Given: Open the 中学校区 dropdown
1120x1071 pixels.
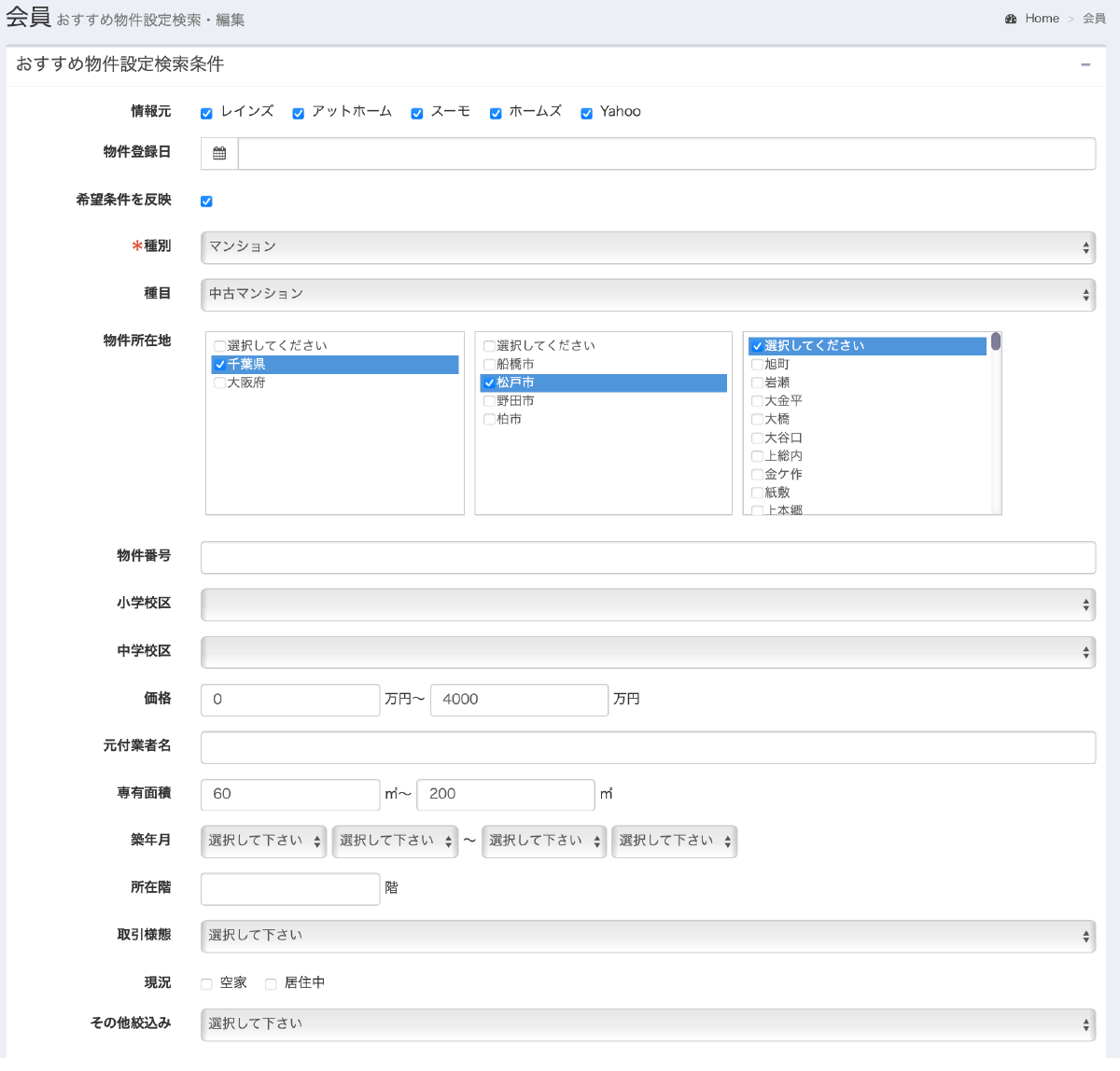Looking at the screenshot, I should pos(648,652).
